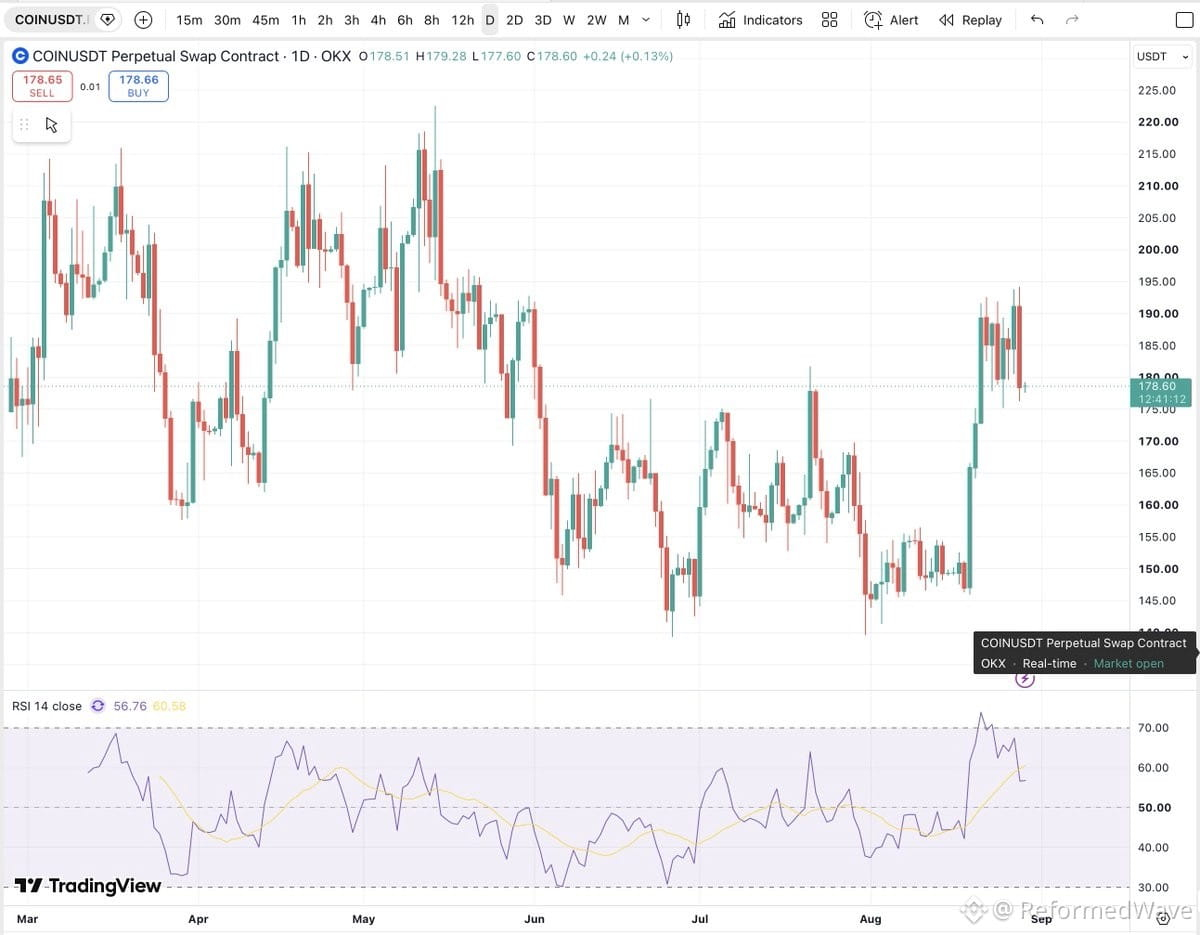Image resolution: width=1200 pixels, height=935 pixels.
Task: Click the 200.00 price axis label
Action: (x=1158, y=250)
